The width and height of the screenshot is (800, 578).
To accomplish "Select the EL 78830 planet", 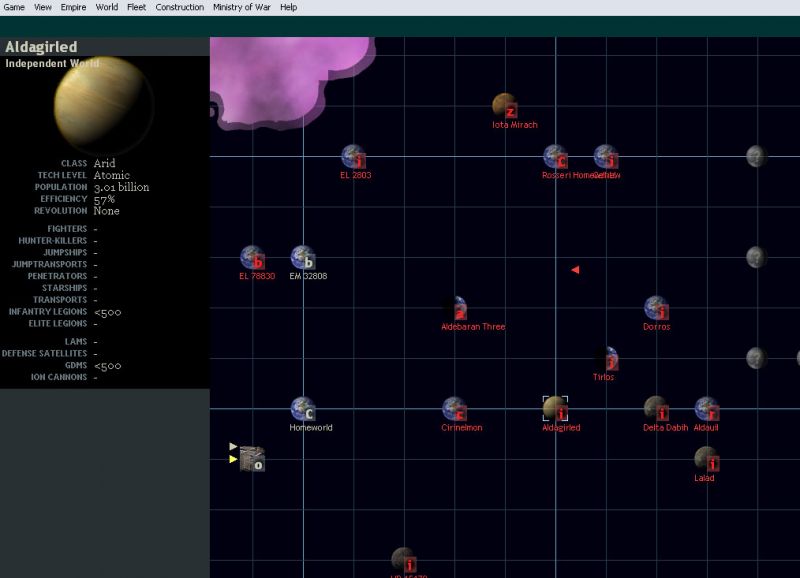I will click(253, 257).
